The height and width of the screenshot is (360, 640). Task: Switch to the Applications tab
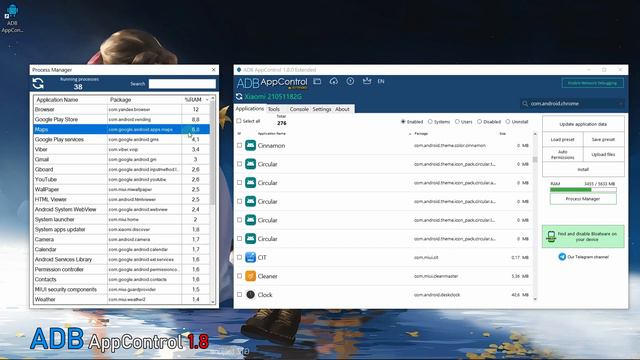coord(249,109)
